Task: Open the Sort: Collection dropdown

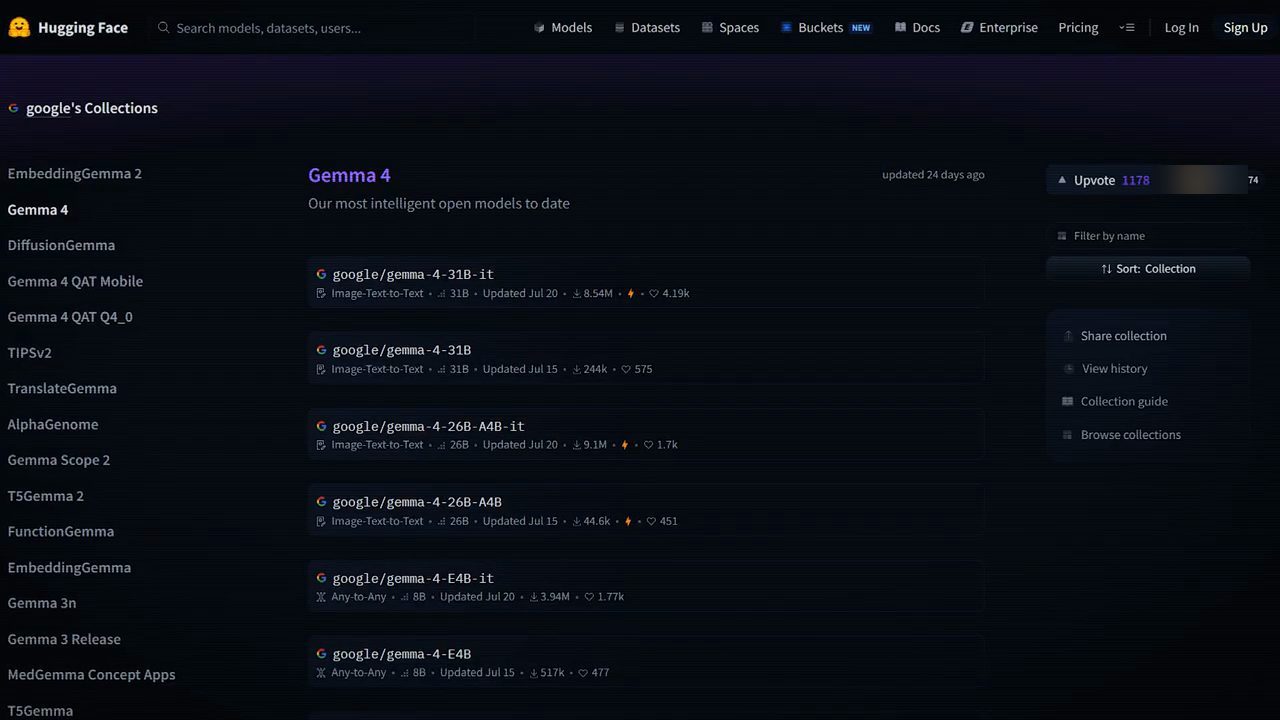Action: pos(1148,269)
